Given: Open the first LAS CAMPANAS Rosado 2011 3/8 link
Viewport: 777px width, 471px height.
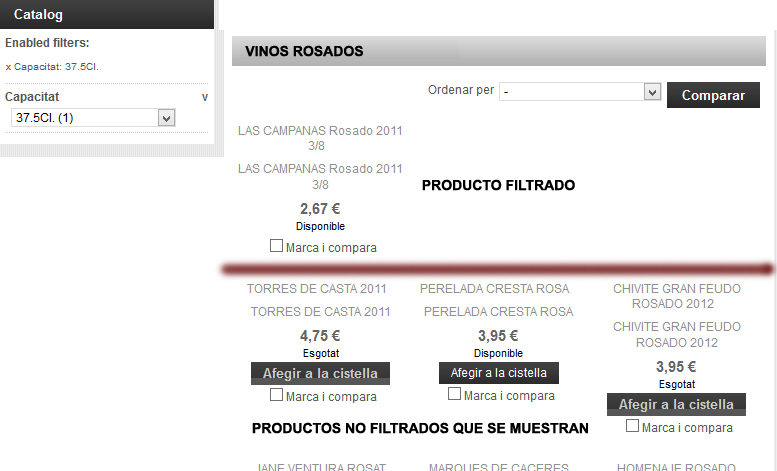Looking at the screenshot, I should coord(320,138).
